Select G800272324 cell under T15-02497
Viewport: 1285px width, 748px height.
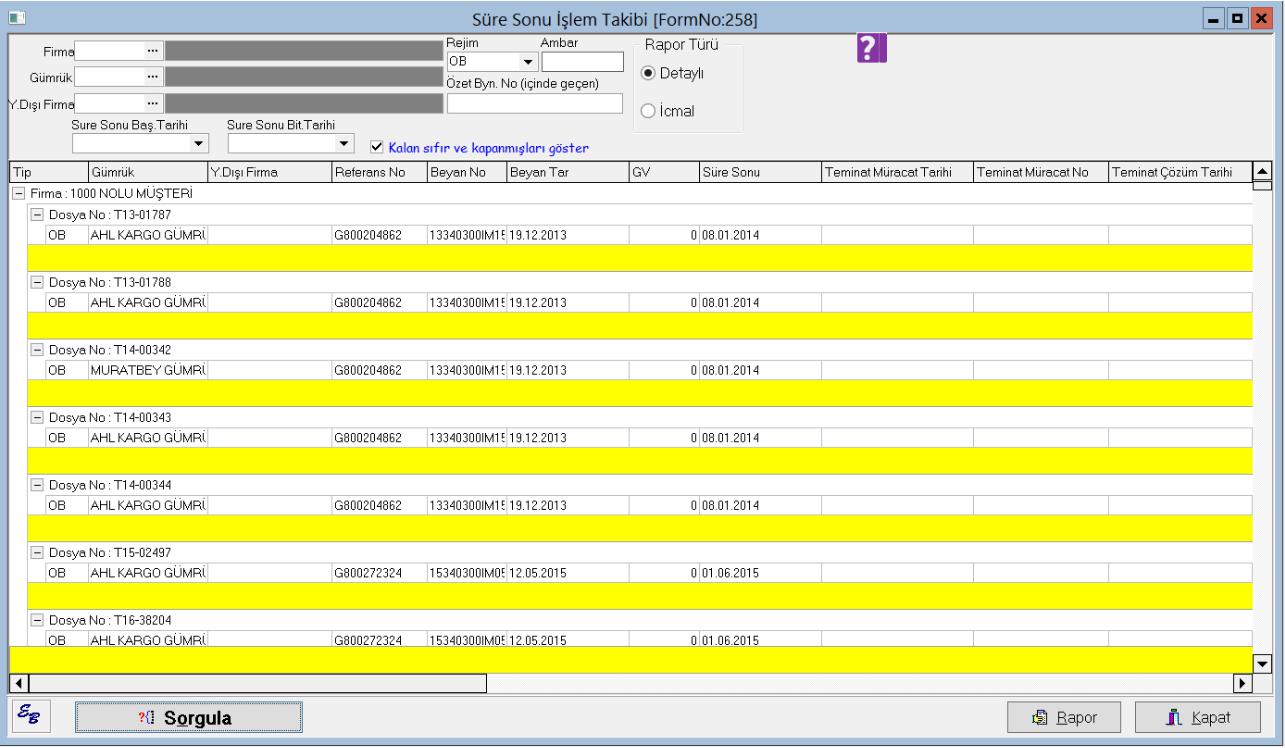click(378, 572)
